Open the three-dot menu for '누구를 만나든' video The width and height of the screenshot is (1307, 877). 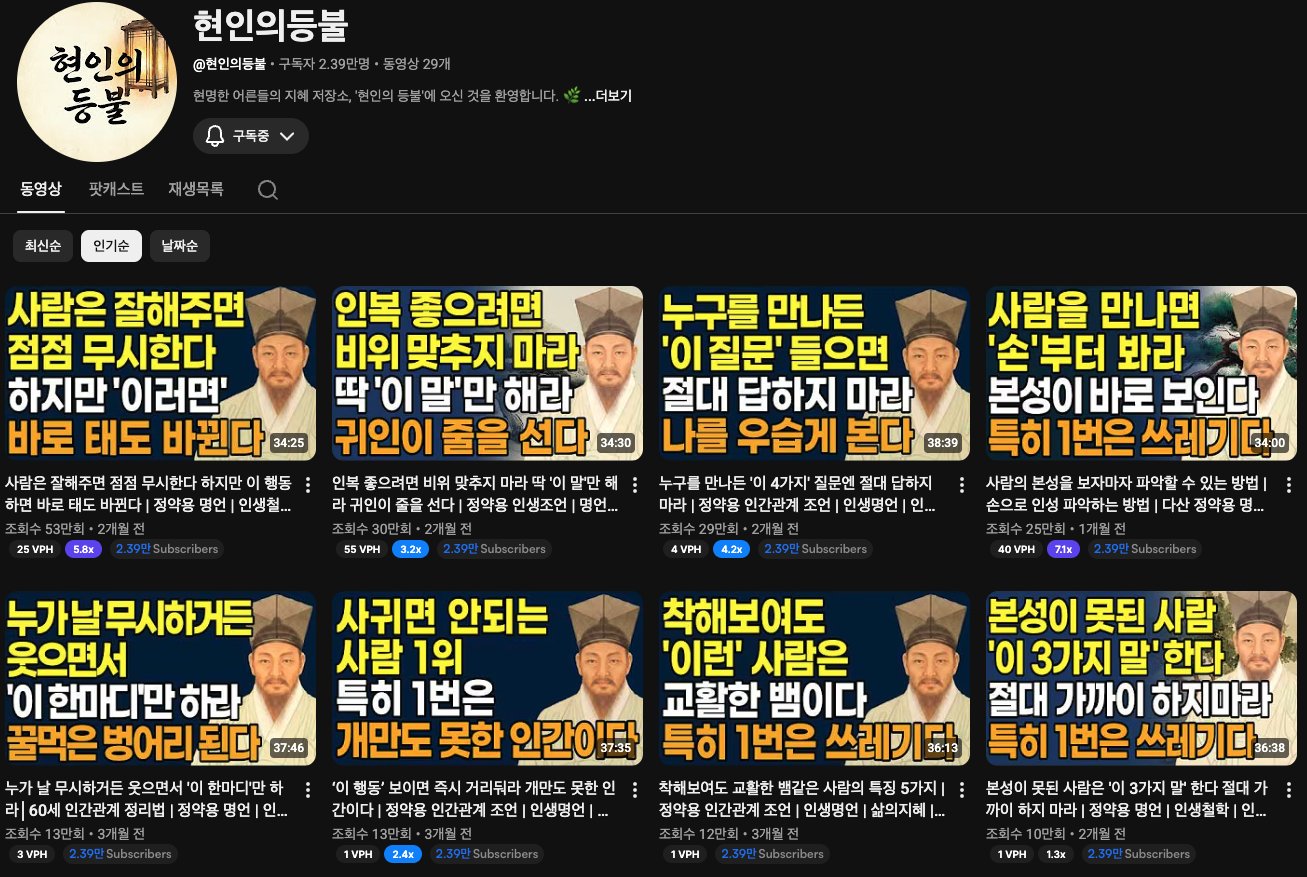[962, 486]
